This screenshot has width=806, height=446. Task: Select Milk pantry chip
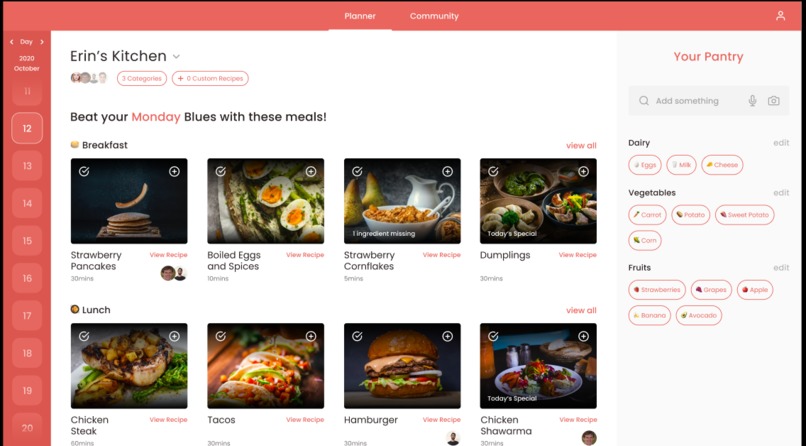coord(681,165)
